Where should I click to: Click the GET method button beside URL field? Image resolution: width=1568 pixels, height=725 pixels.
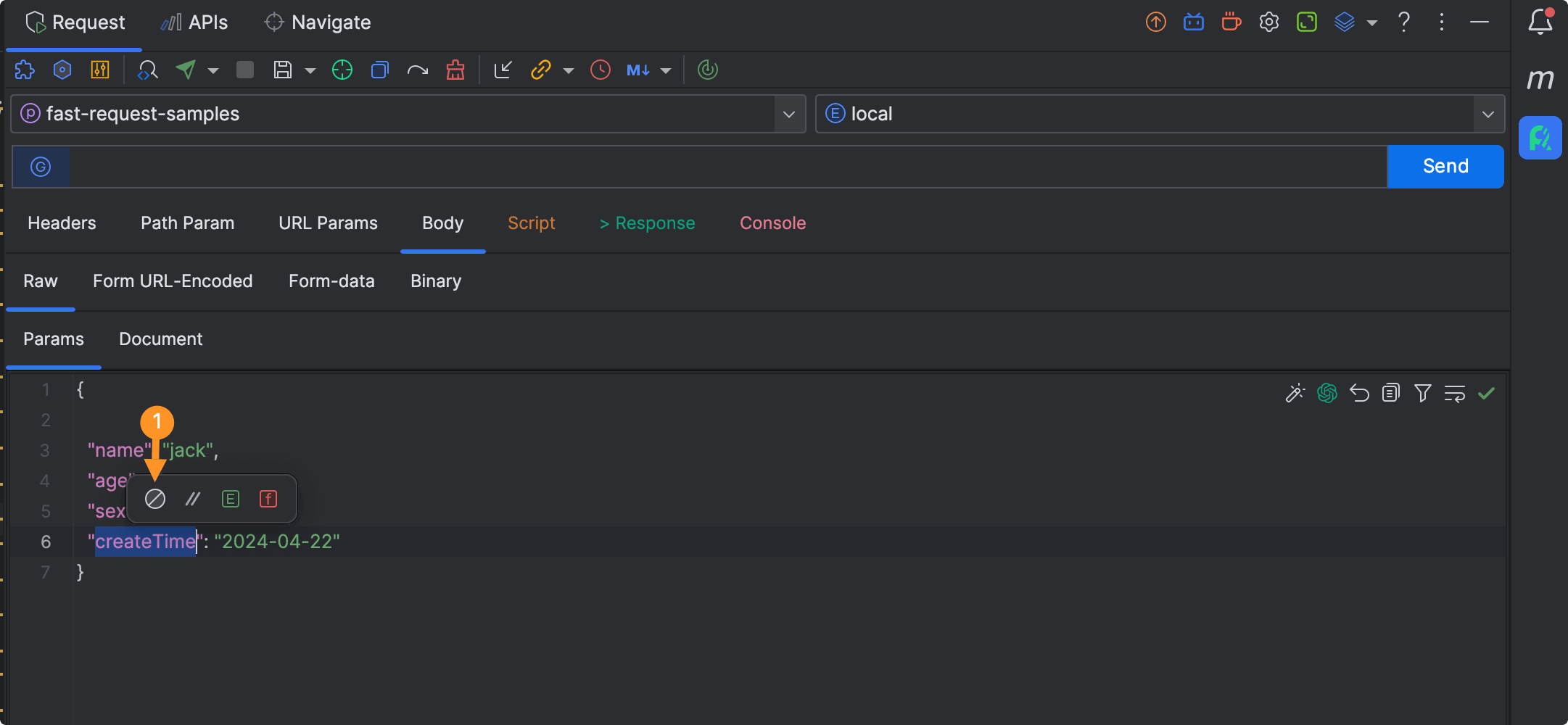41,167
